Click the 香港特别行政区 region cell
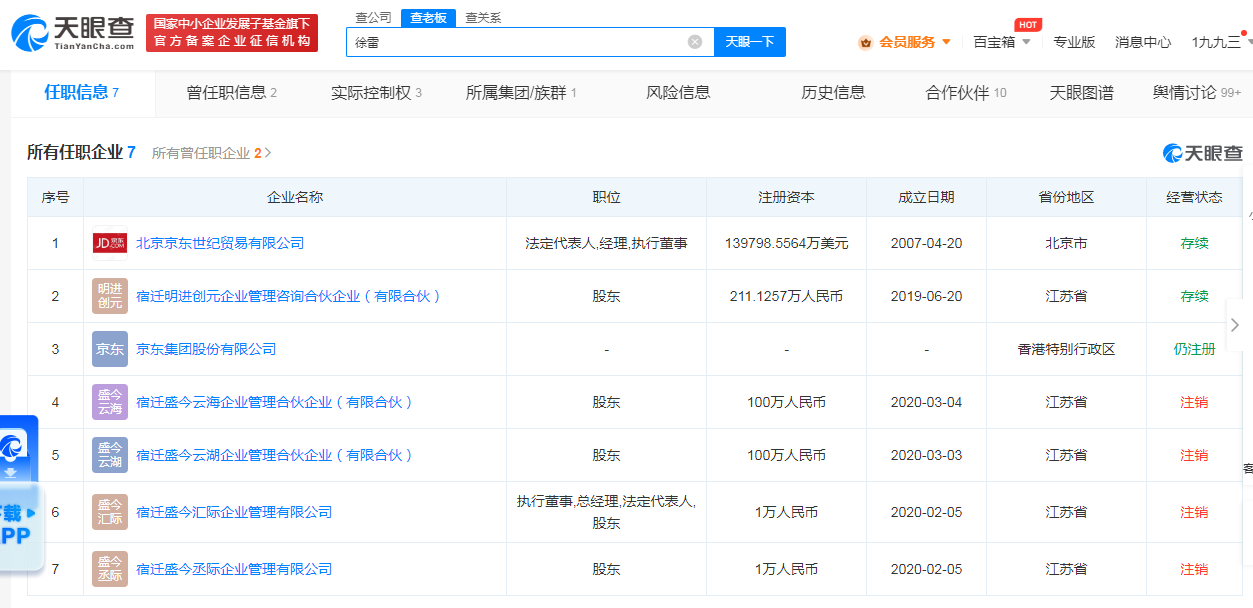The height and width of the screenshot is (608, 1253). (x=1066, y=349)
